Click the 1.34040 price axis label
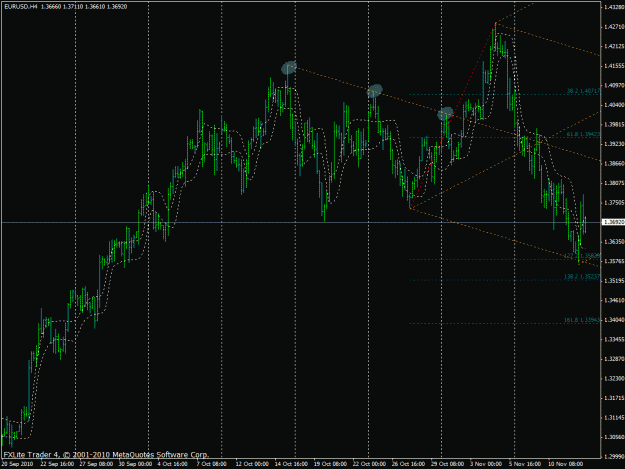The height and width of the screenshot is (469, 625). point(614,320)
